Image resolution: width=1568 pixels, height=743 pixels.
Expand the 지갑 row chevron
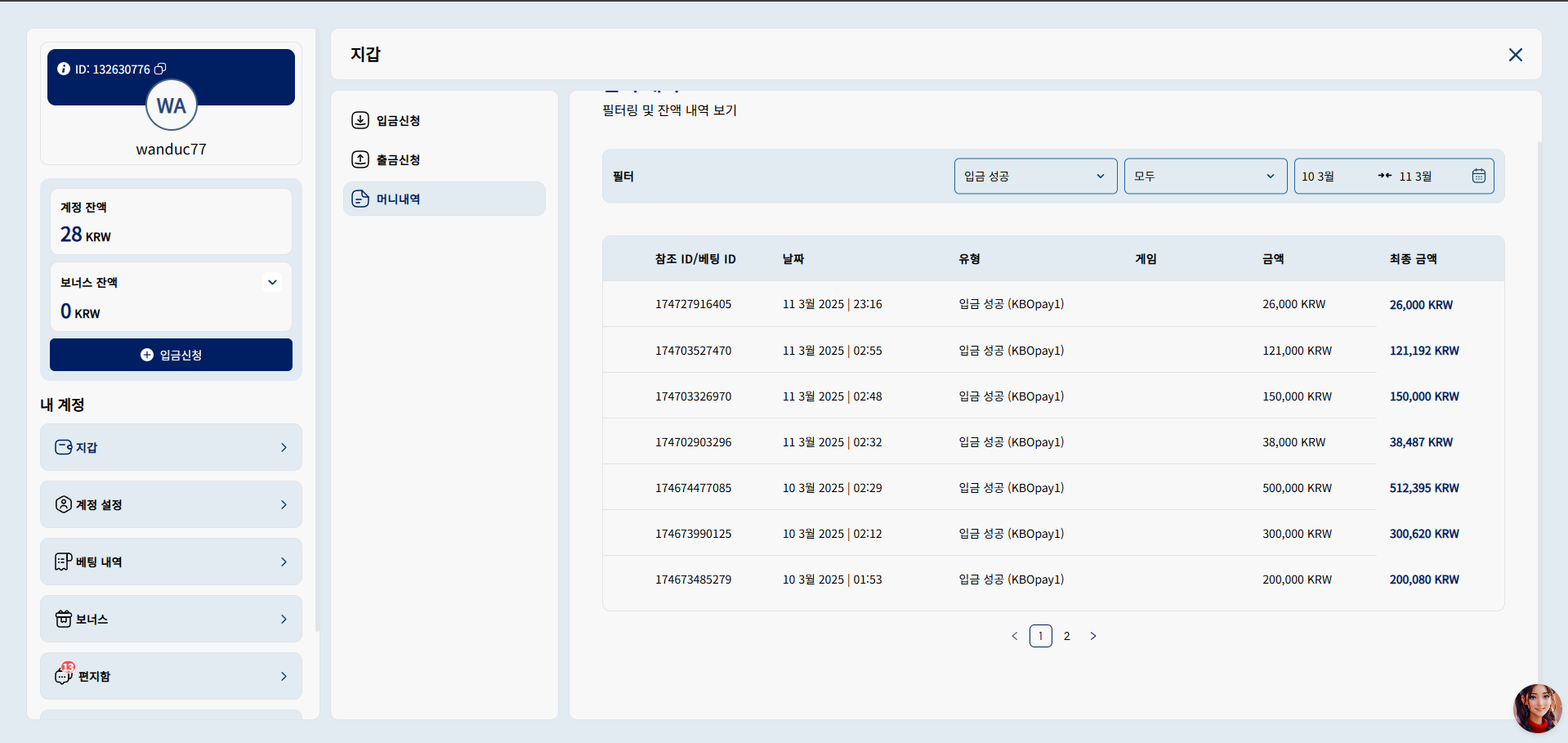click(x=284, y=447)
